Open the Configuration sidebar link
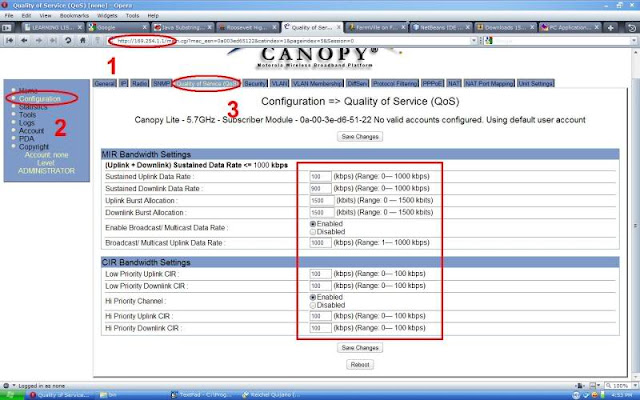Screen dimensions: 640x400 40,99
